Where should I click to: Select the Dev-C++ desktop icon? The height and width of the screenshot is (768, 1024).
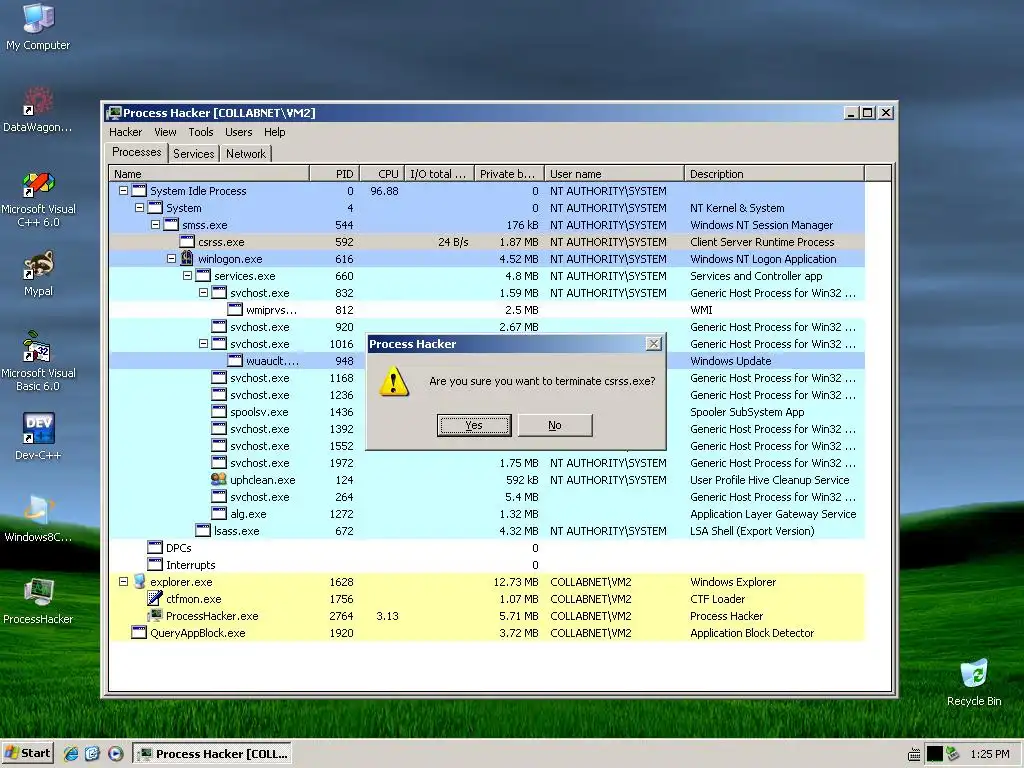[x=38, y=436]
